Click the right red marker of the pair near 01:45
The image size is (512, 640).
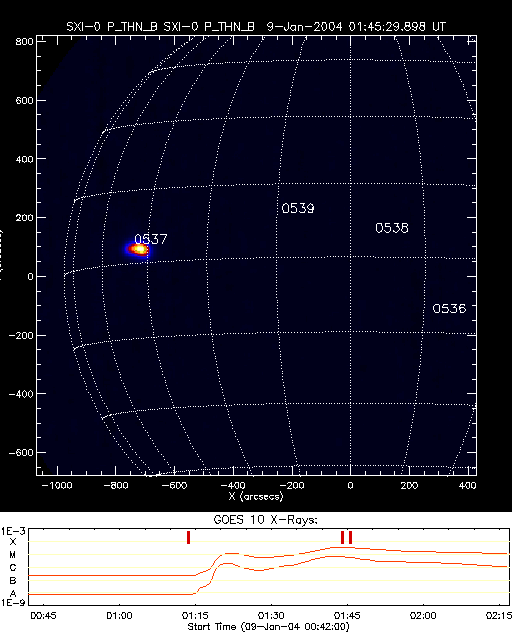(350, 538)
